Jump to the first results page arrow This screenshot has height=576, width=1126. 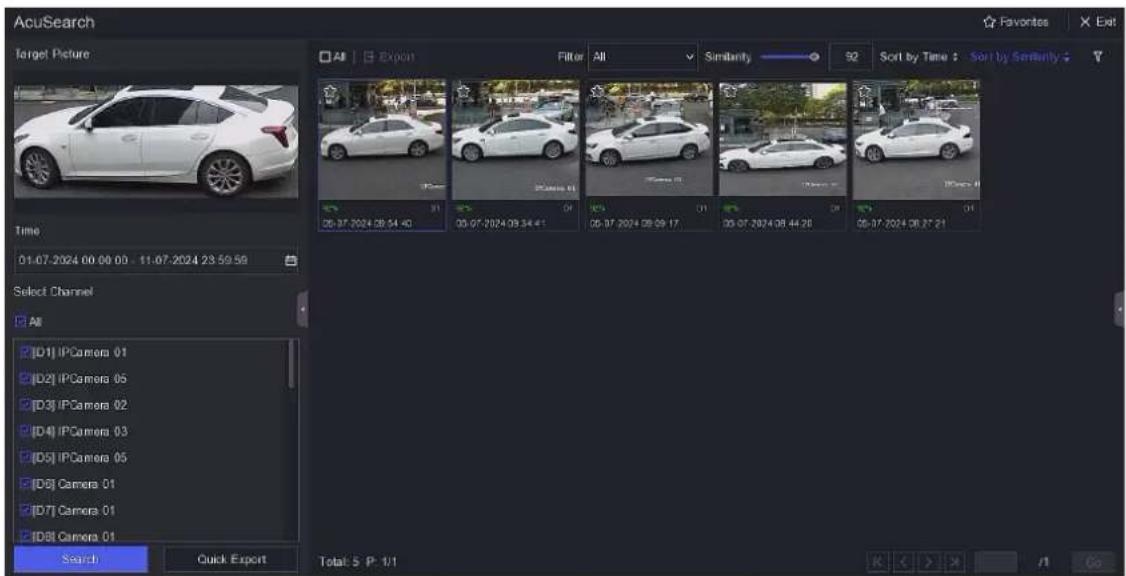click(x=879, y=559)
